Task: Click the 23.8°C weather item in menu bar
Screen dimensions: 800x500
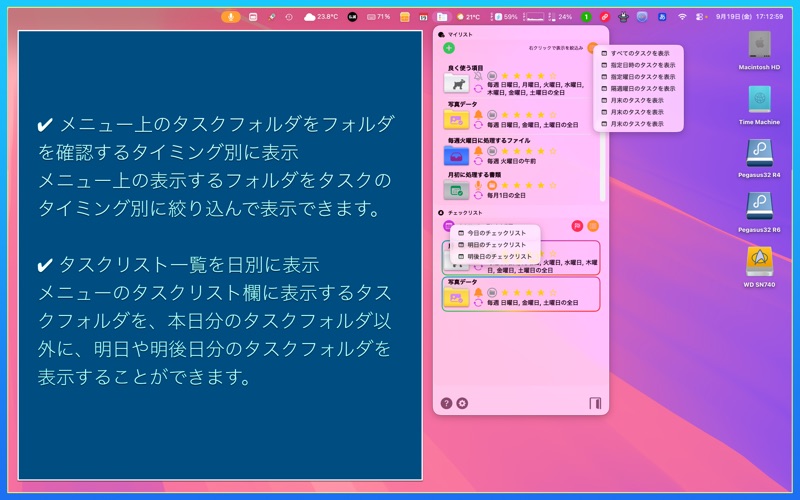Action: [321, 17]
